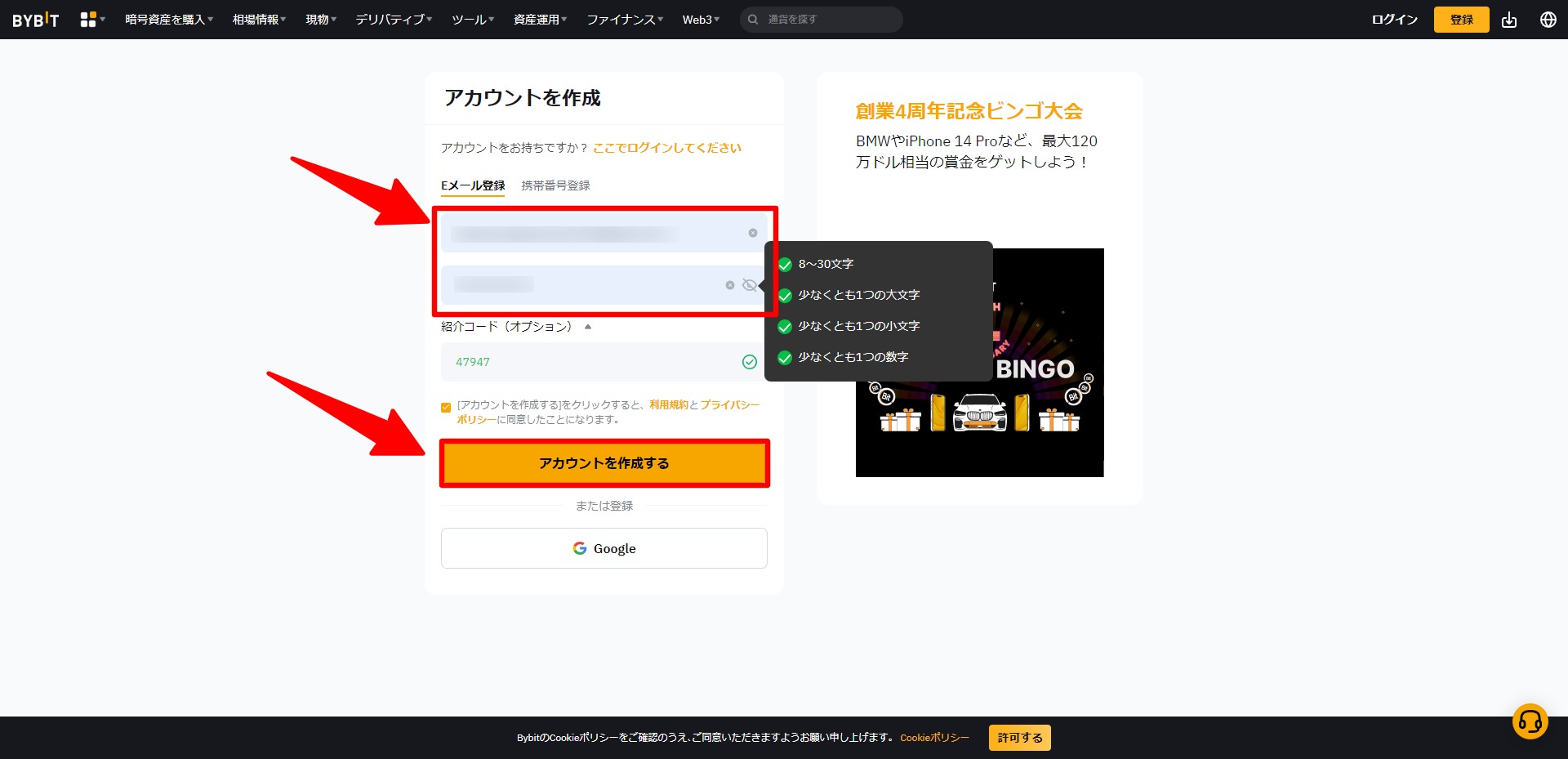Screen dimensions: 1568x759
Task: Click 創業4周年記念ビンゴ大会 heading
Action: pyautogui.click(x=969, y=111)
